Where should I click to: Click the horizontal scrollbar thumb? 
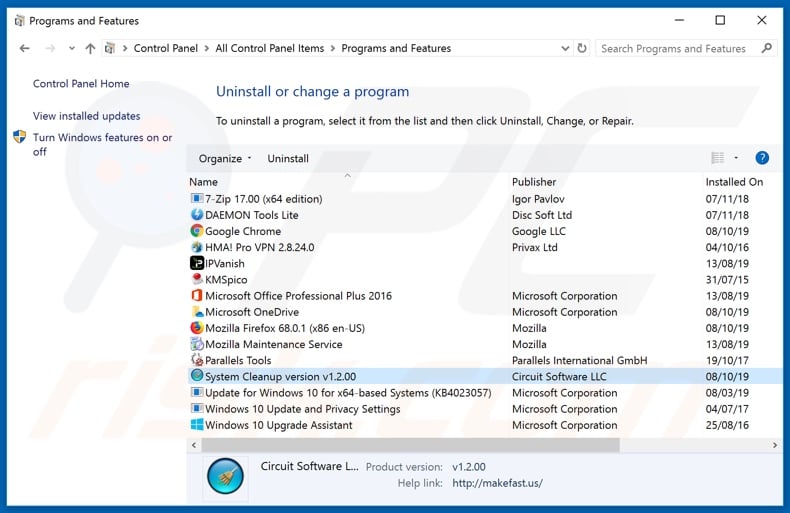coord(411,445)
